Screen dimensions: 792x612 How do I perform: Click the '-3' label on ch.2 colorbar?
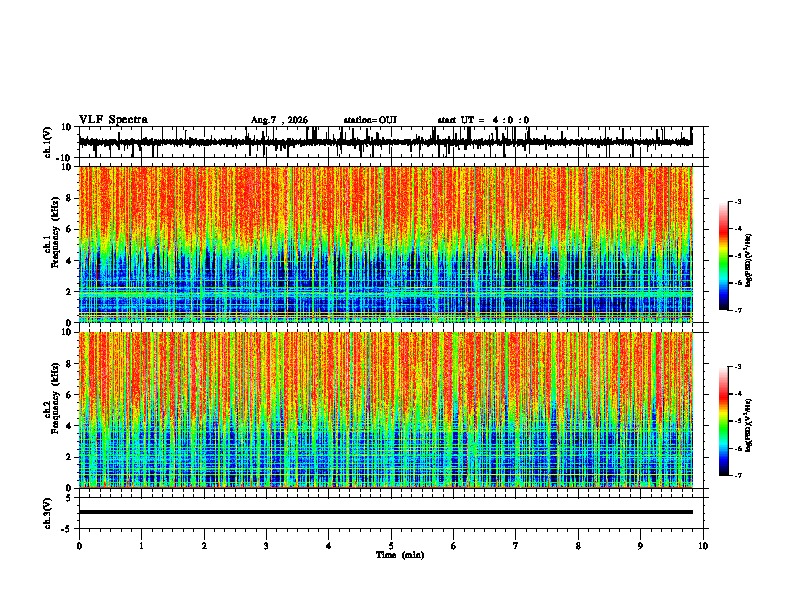[737, 367]
